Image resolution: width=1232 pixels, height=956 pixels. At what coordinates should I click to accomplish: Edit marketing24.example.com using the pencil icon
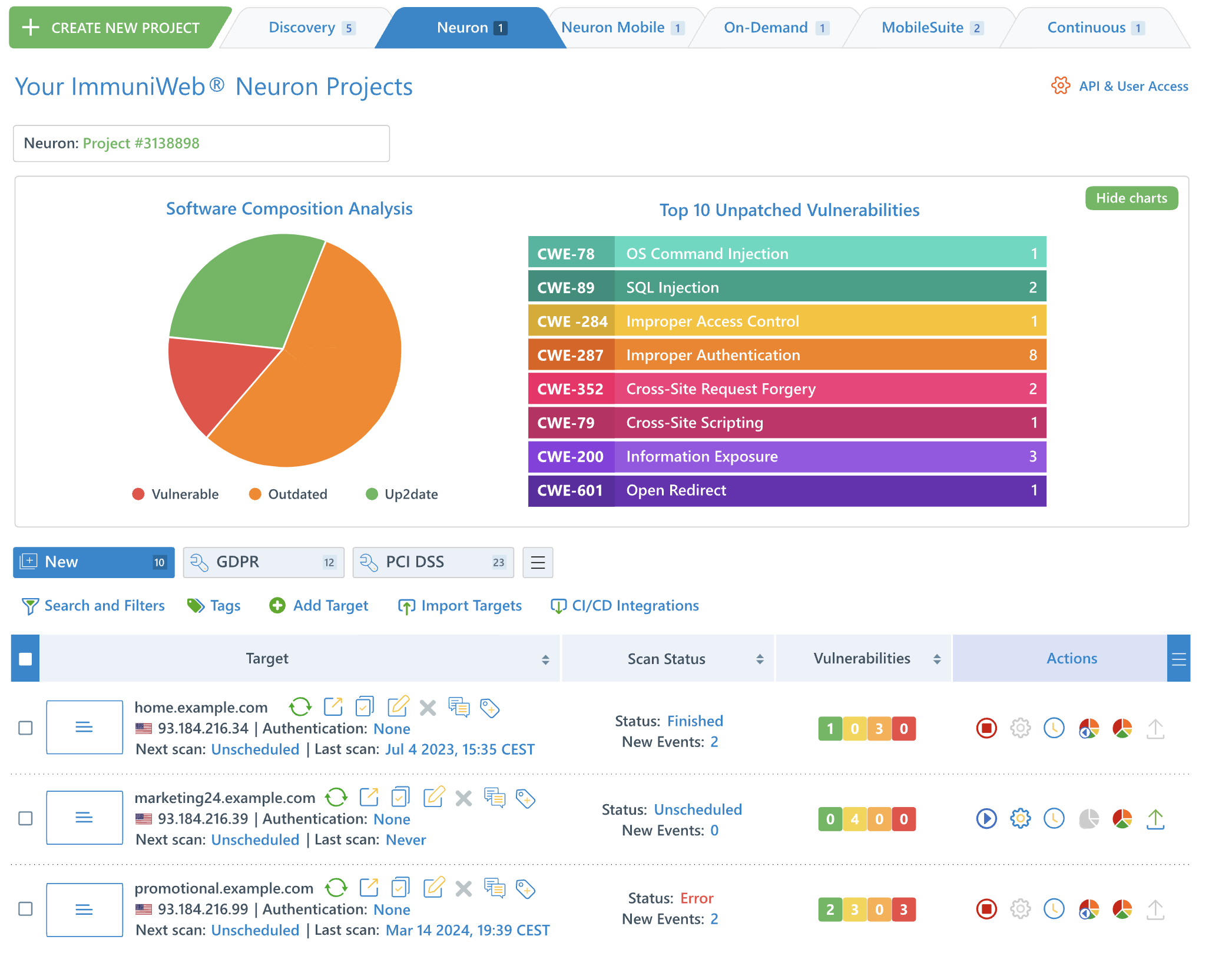[x=434, y=796]
